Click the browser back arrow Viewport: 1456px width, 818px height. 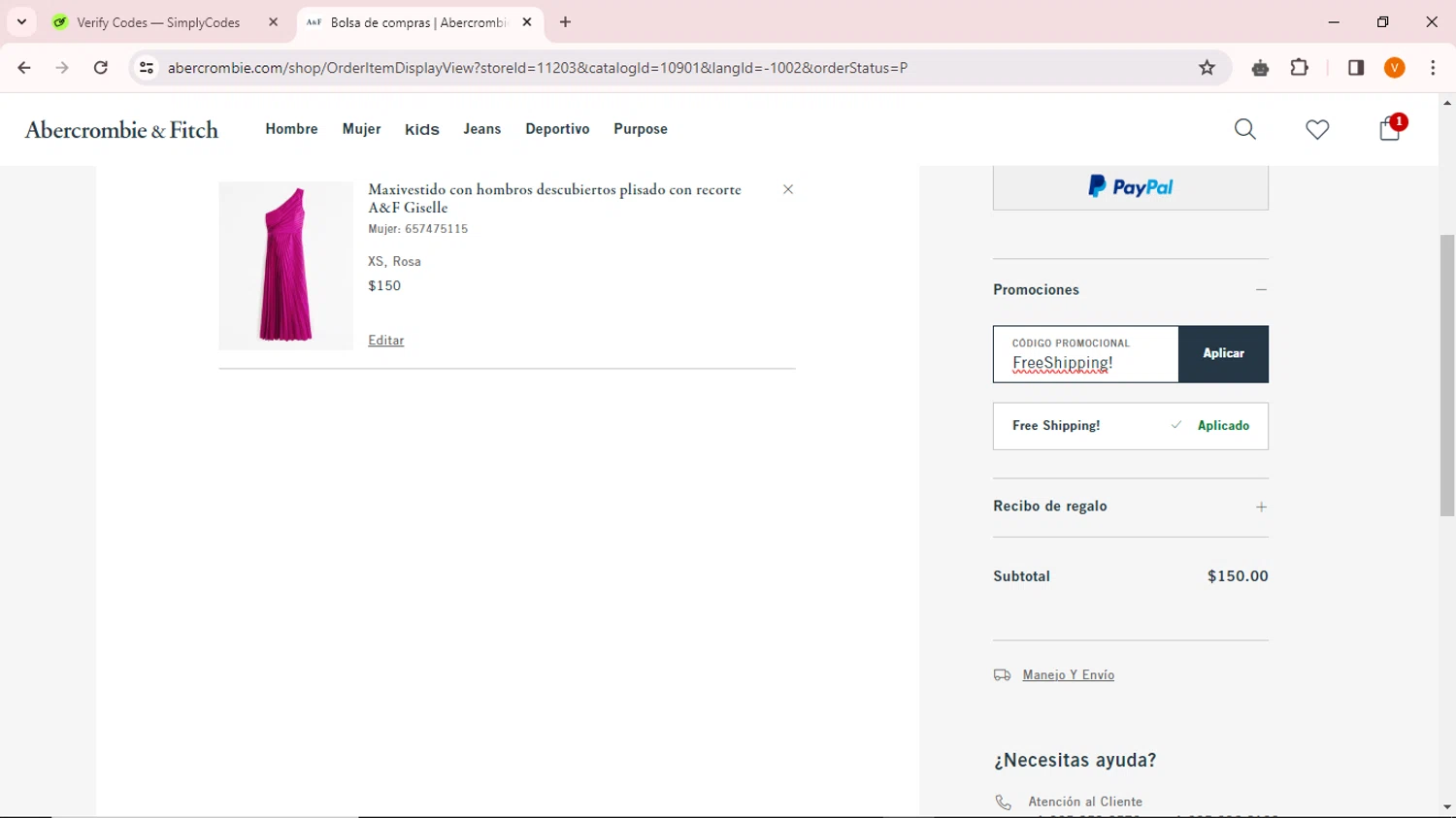(x=24, y=68)
